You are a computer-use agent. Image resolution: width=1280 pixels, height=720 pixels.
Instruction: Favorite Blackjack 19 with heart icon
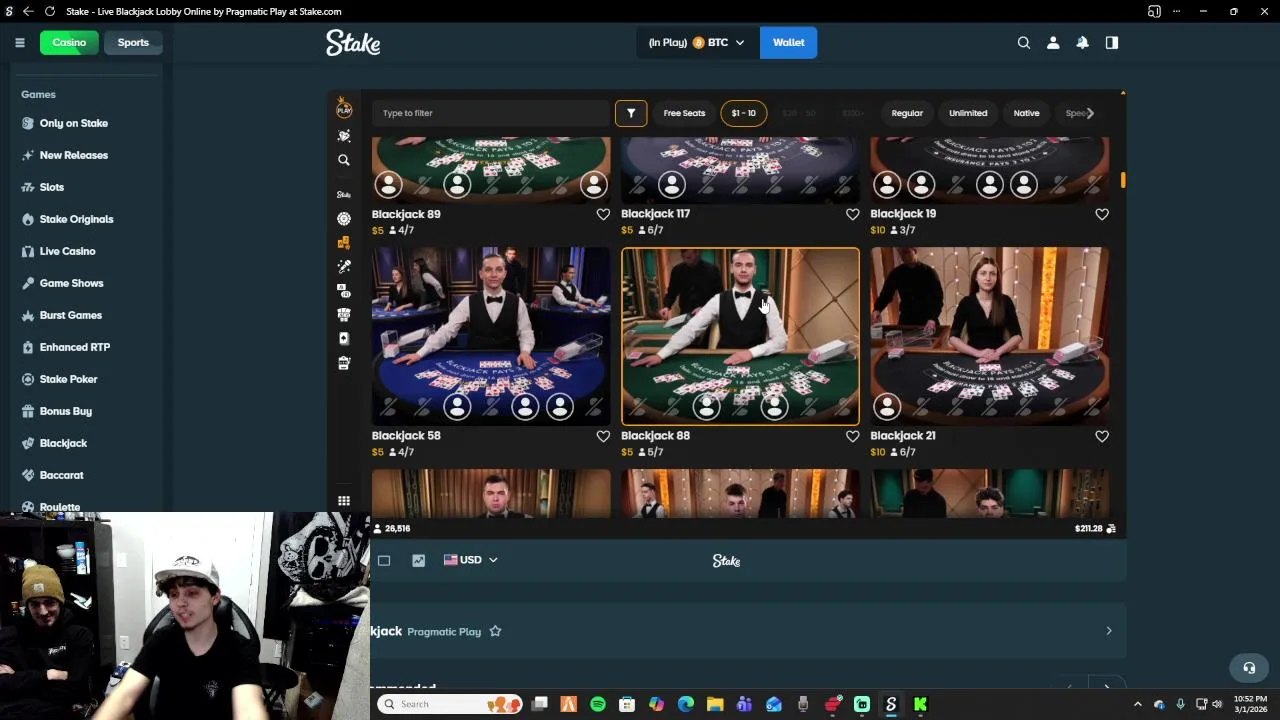(x=1102, y=214)
